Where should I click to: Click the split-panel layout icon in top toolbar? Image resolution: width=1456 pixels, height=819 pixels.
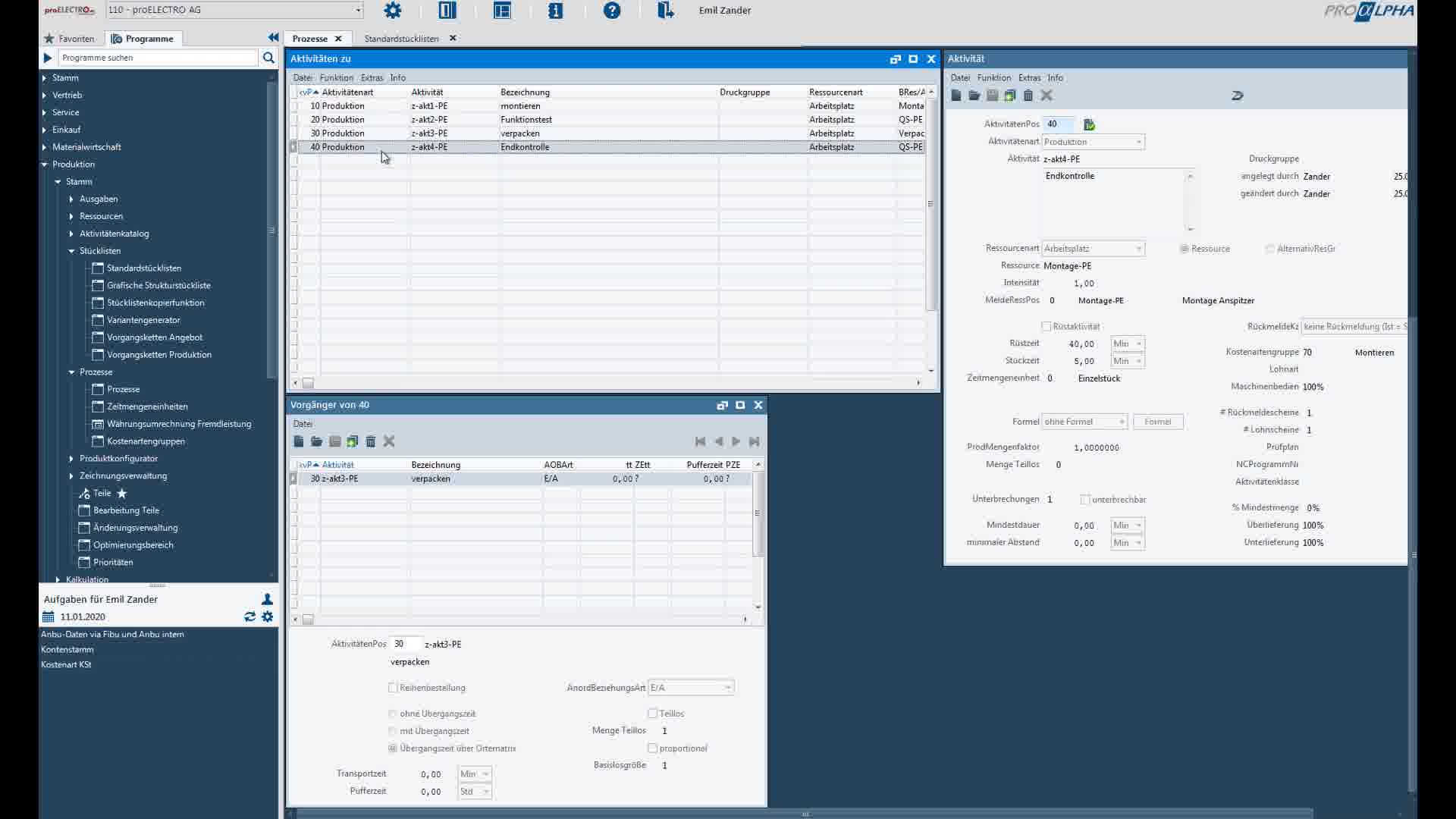click(x=447, y=11)
